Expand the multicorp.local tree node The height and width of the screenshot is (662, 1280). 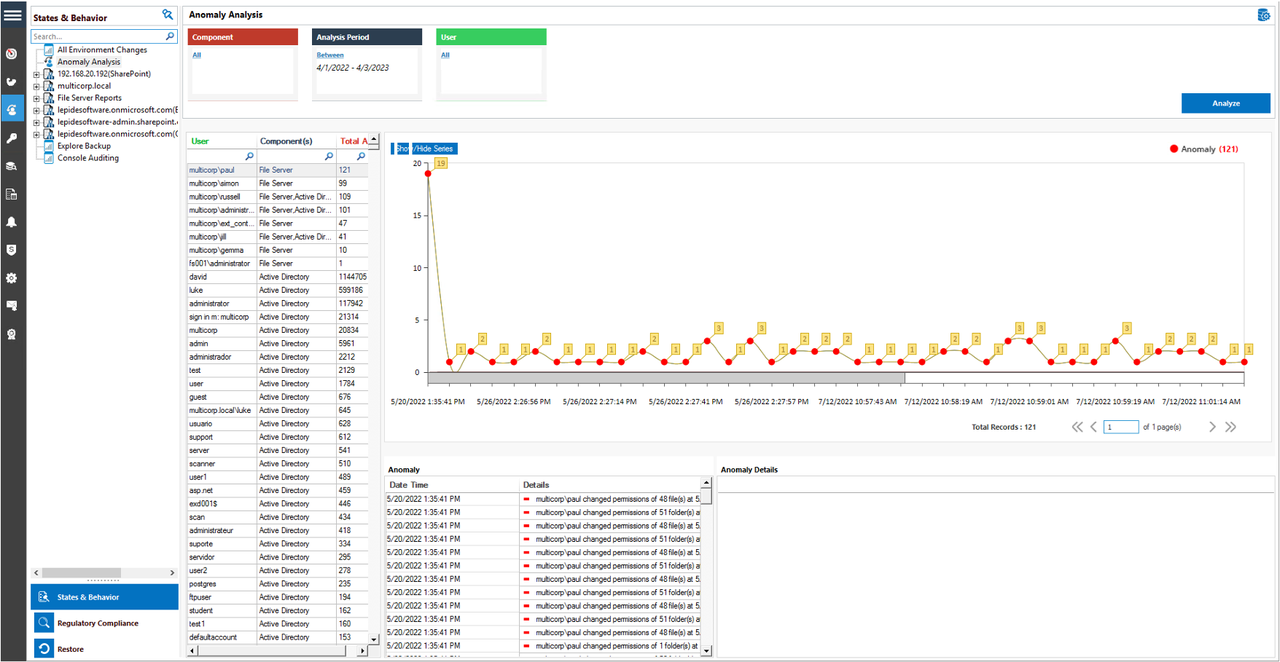(x=37, y=86)
